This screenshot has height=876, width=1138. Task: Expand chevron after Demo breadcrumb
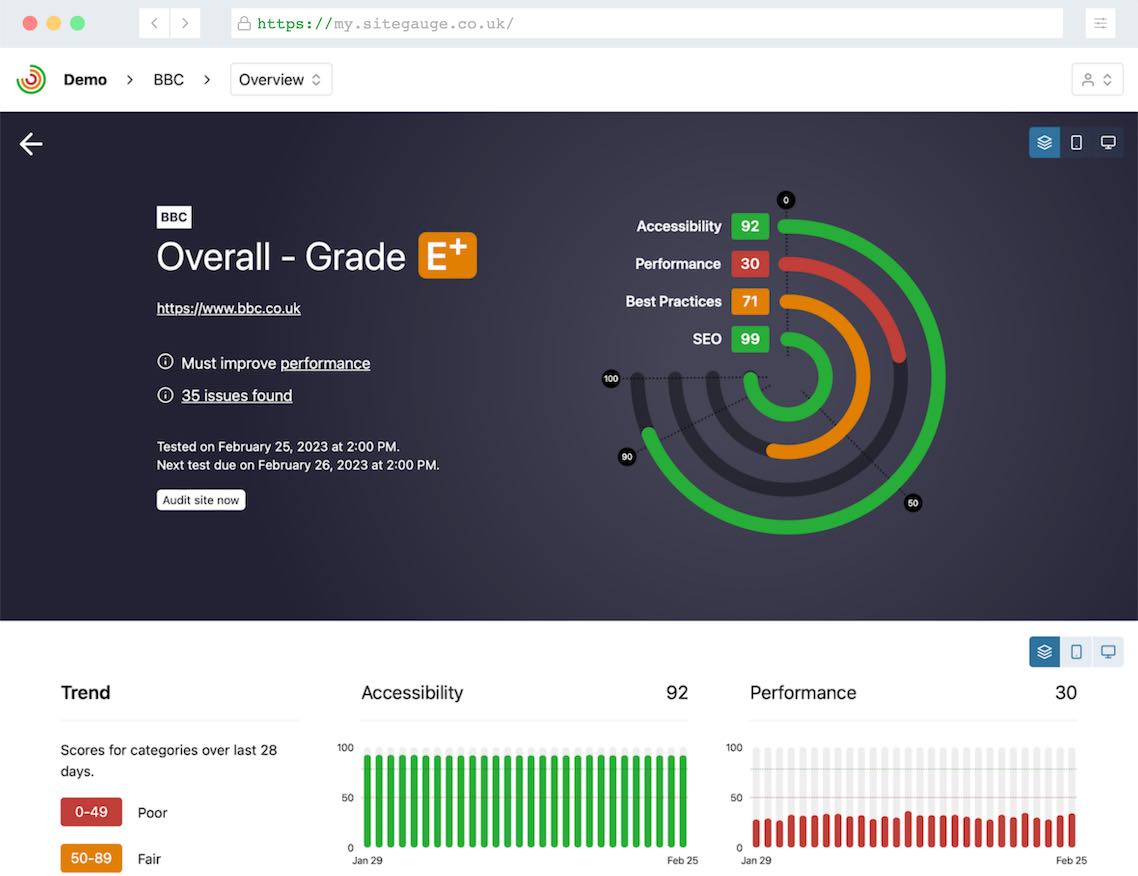click(x=130, y=80)
